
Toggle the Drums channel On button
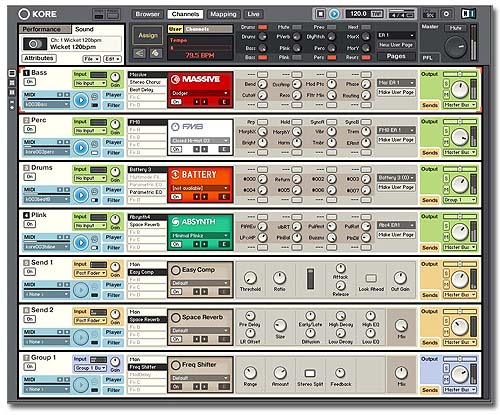29,177
